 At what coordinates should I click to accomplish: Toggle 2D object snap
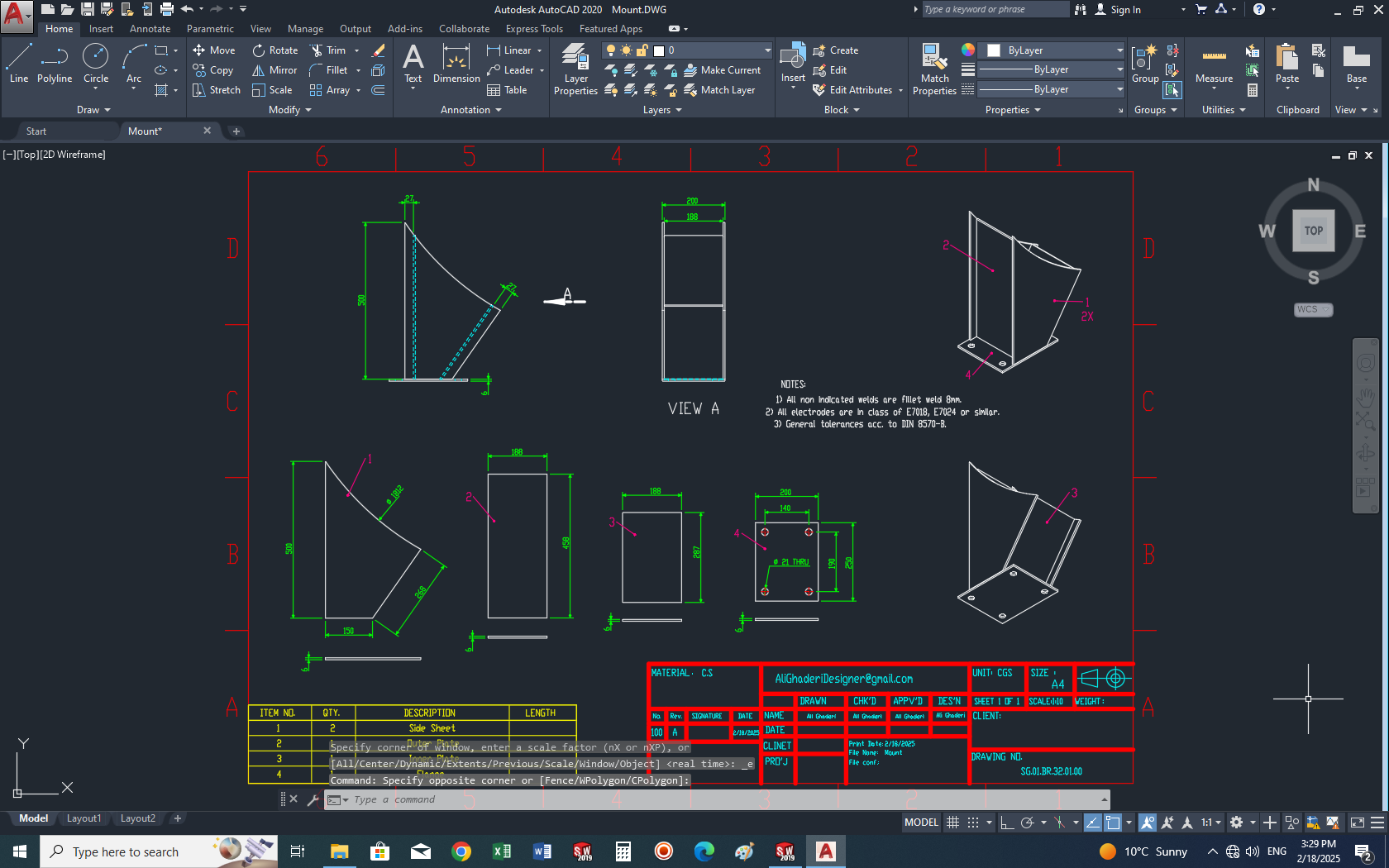tap(1113, 823)
